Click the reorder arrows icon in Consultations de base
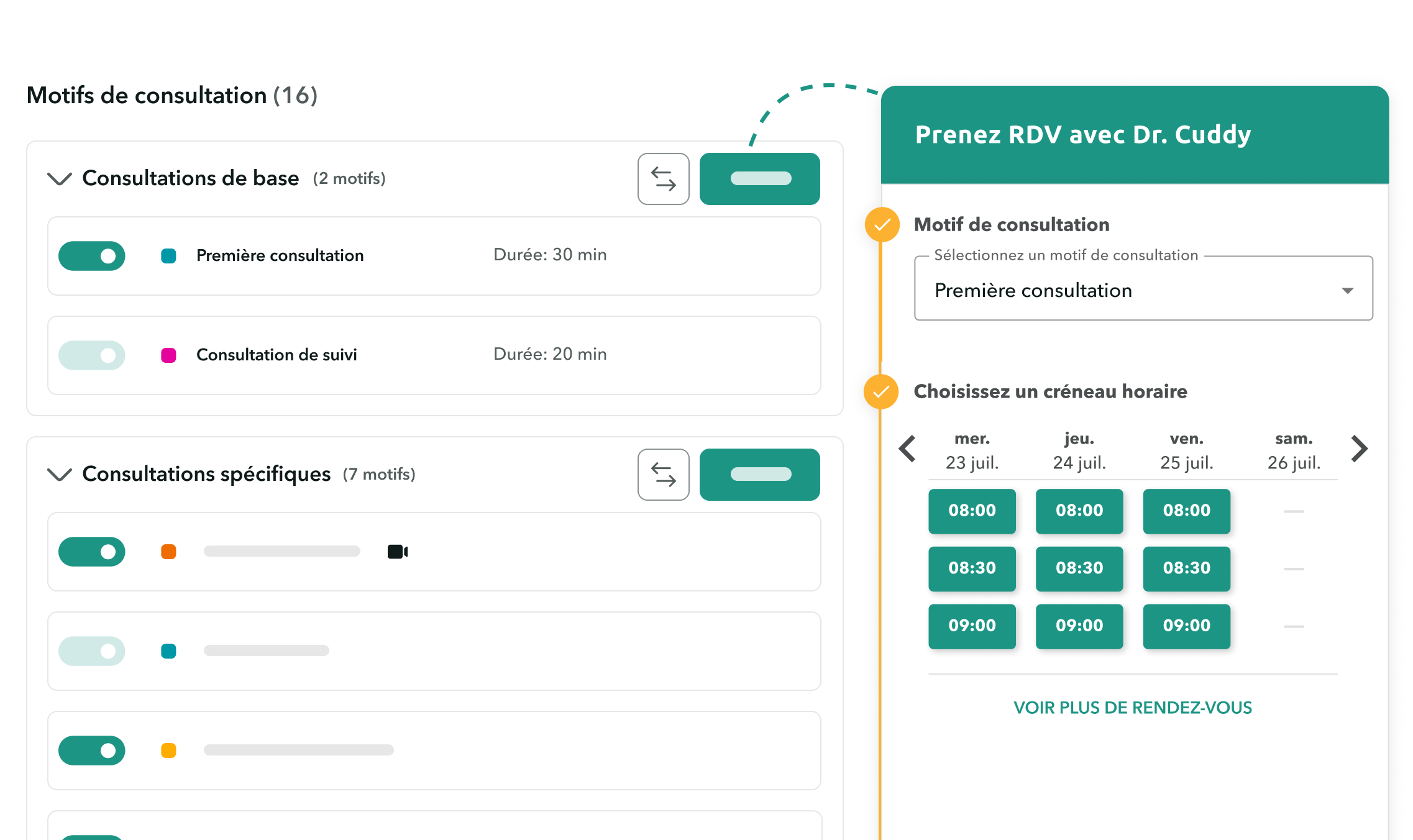1413x840 pixels. click(663, 179)
